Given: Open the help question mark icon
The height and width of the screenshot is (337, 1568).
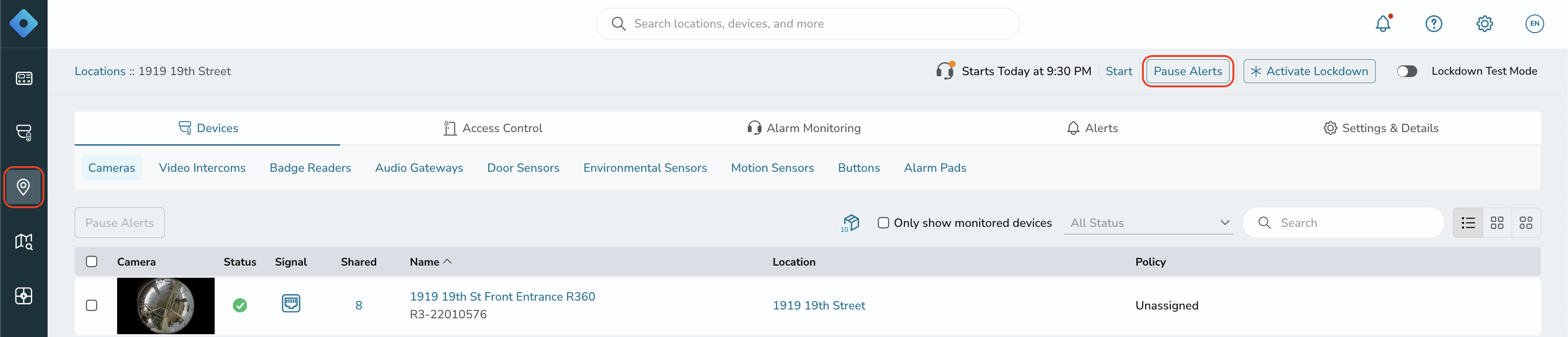Looking at the screenshot, I should pyautogui.click(x=1434, y=24).
